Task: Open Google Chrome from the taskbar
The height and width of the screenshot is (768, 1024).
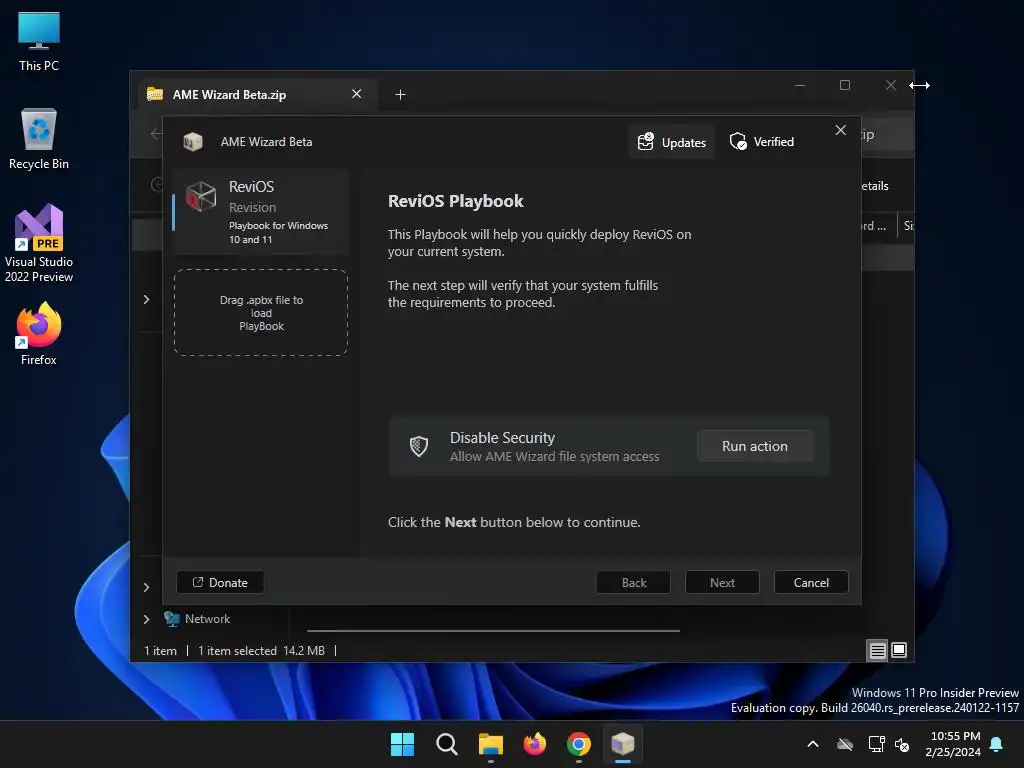Action: tap(579, 744)
